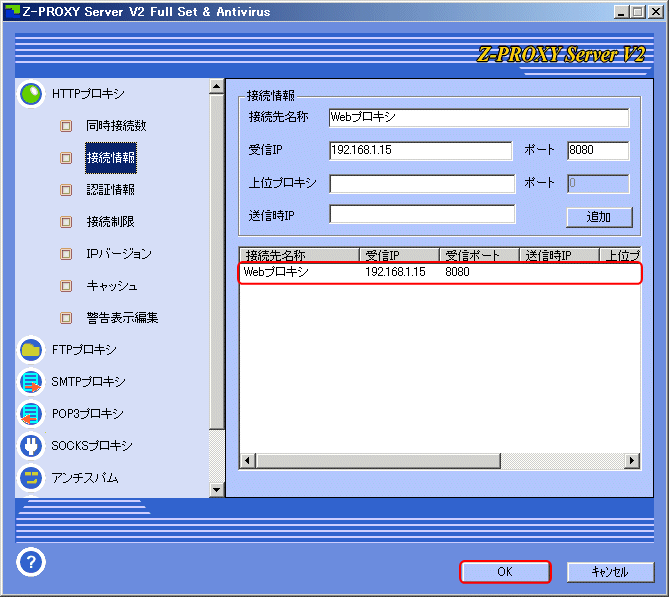Open help via the question mark icon
This screenshot has width=669, height=597.
31,562
